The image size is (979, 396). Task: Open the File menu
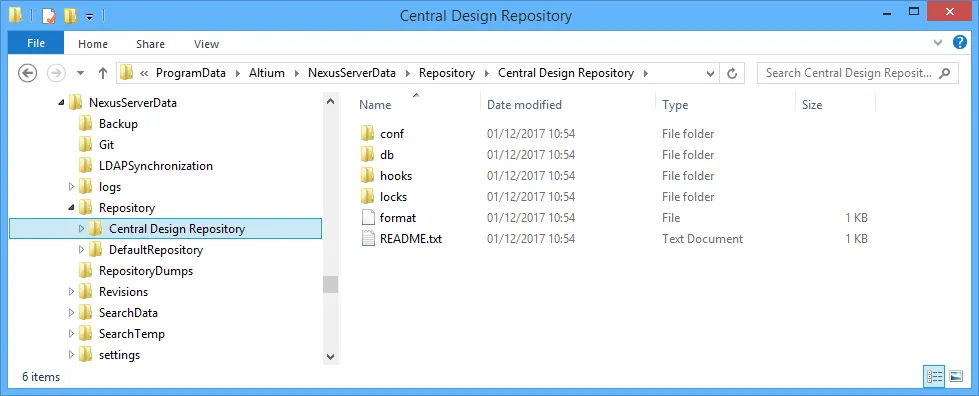tap(36, 43)
